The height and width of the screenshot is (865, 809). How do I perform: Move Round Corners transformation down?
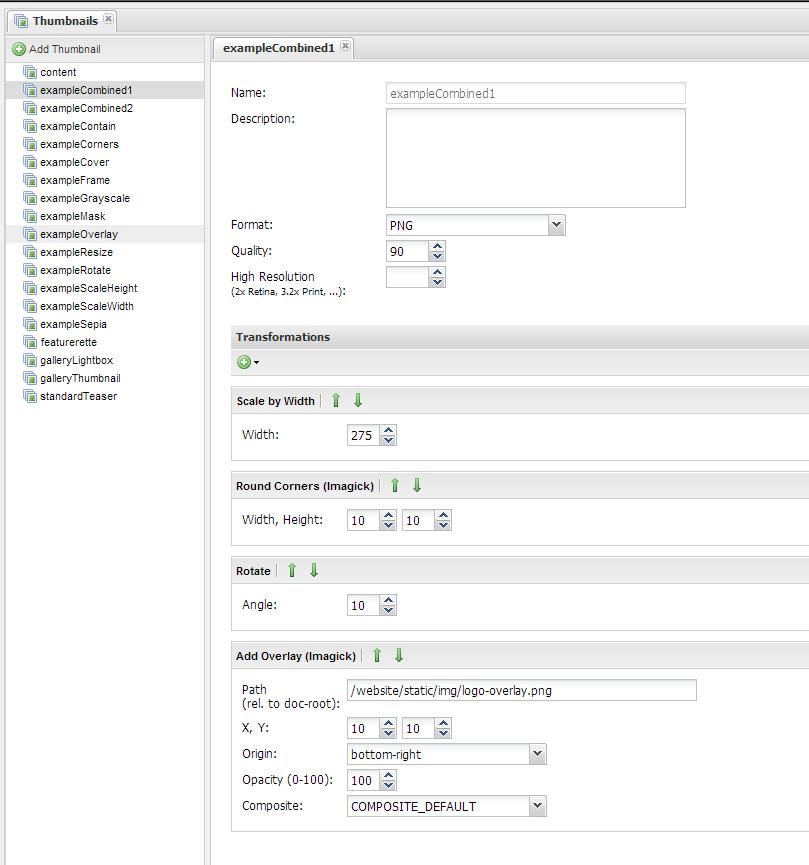point(417,486)
